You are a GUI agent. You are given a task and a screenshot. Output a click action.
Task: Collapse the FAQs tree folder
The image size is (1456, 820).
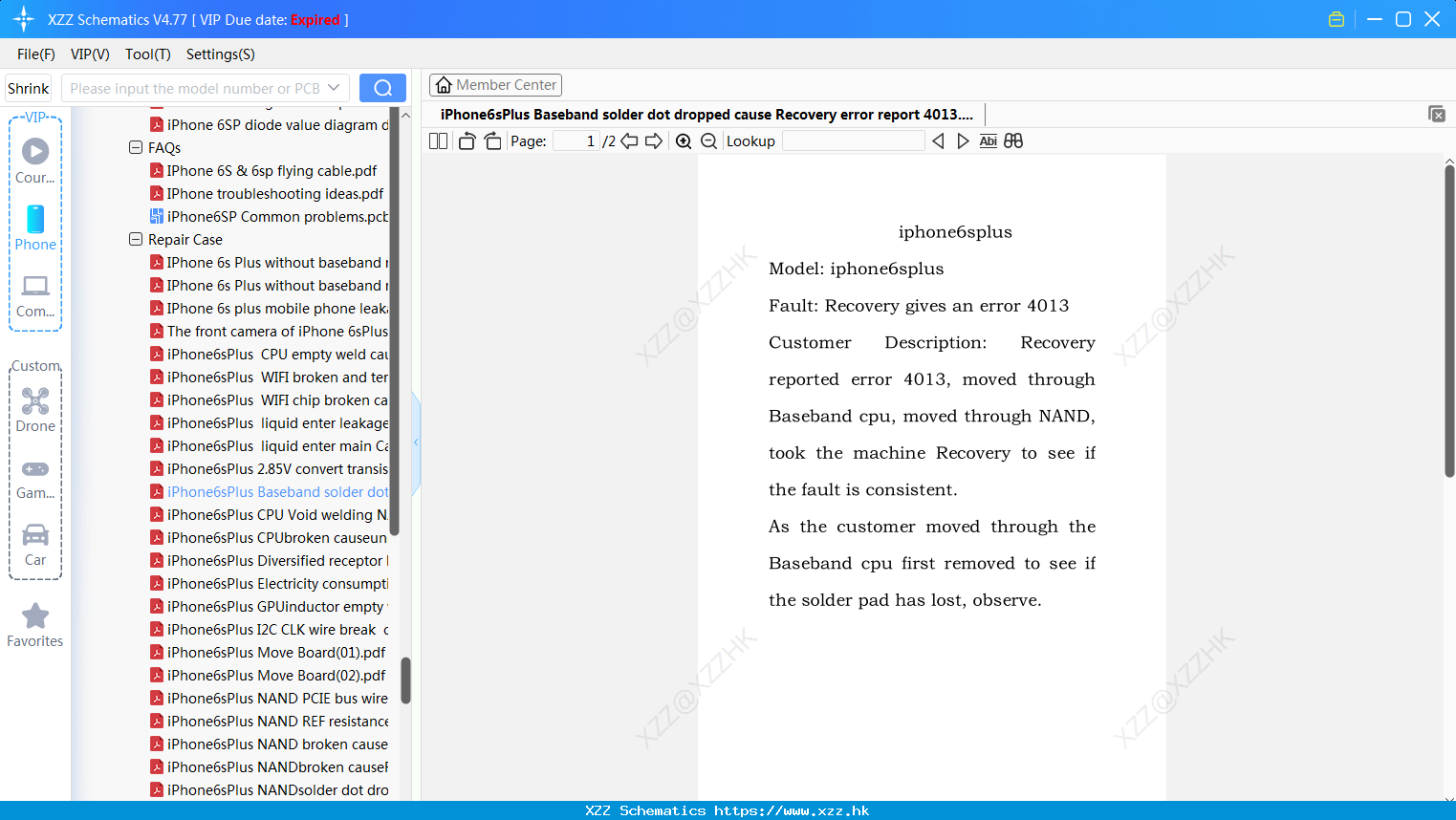[x=136, y=148]
